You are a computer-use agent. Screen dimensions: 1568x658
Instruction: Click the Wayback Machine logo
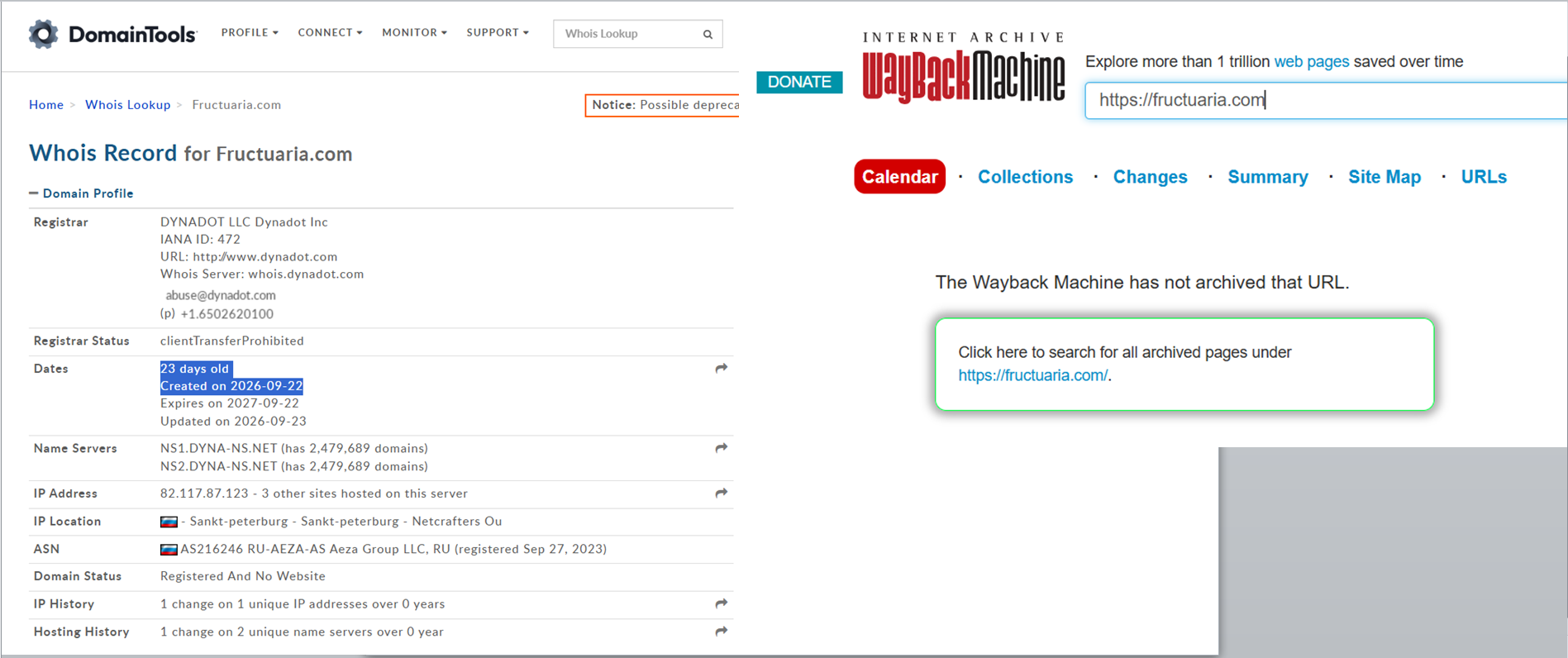click(x=964, y=68)
